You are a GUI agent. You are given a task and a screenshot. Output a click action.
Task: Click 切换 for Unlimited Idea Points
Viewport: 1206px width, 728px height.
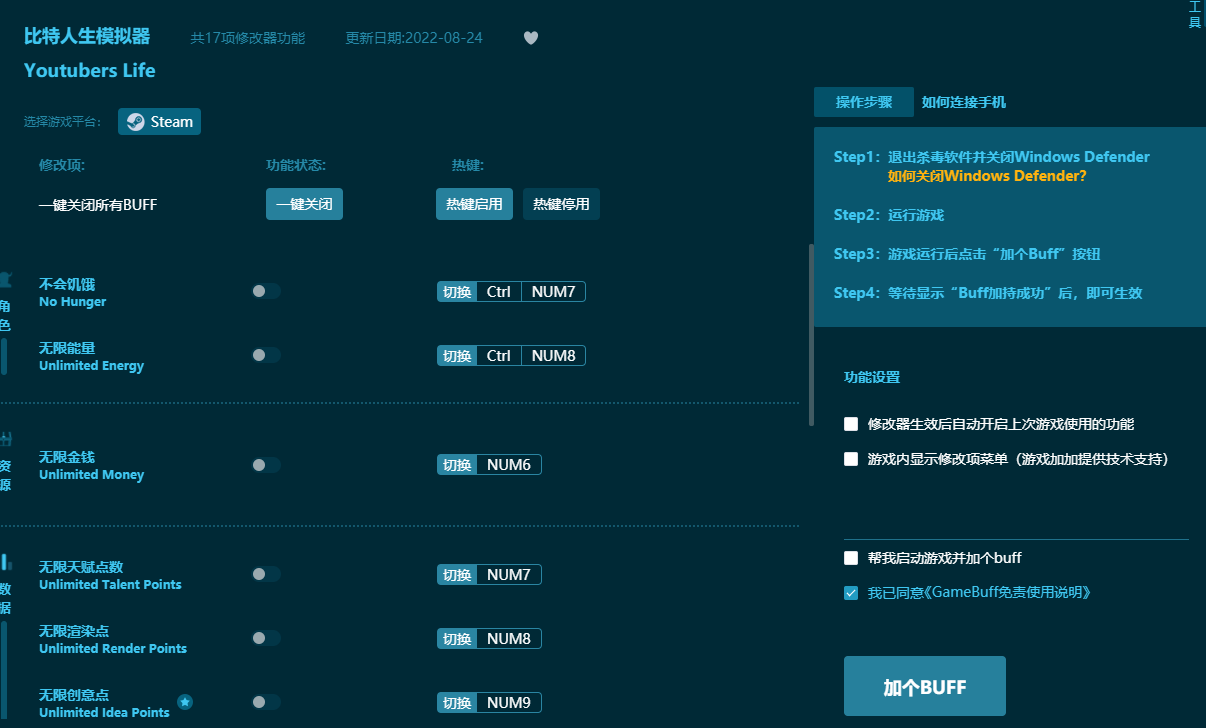click(457, 703)
